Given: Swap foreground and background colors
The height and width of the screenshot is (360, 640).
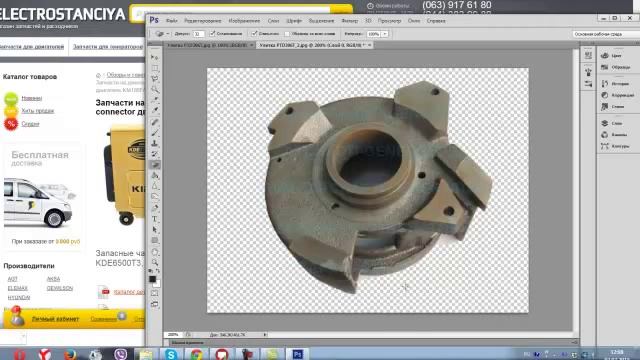Looking at the screenshot, I should pyautogui.click(x=158, y=271).
